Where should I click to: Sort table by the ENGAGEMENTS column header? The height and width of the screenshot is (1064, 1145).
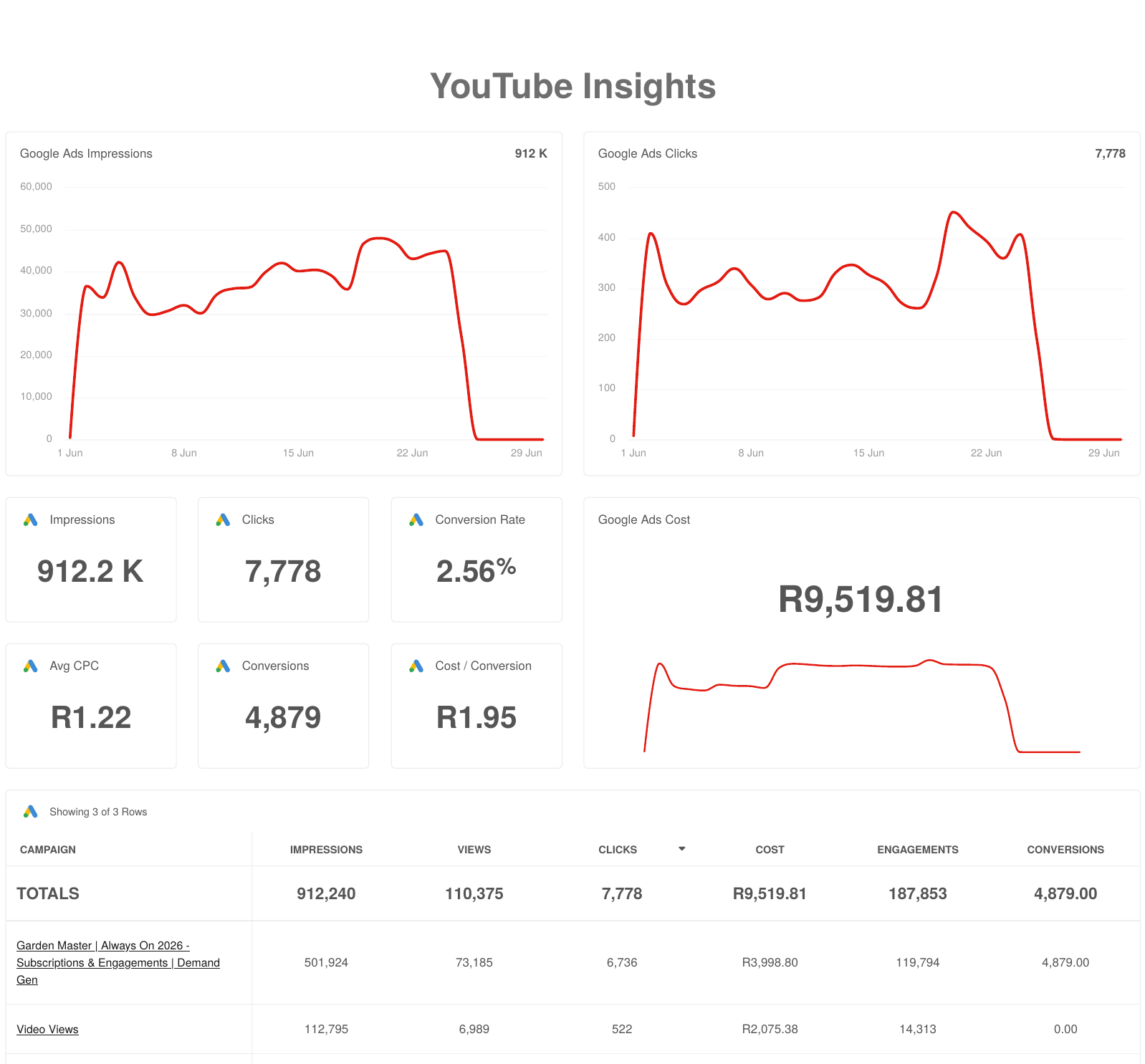(x=918, y=850)
